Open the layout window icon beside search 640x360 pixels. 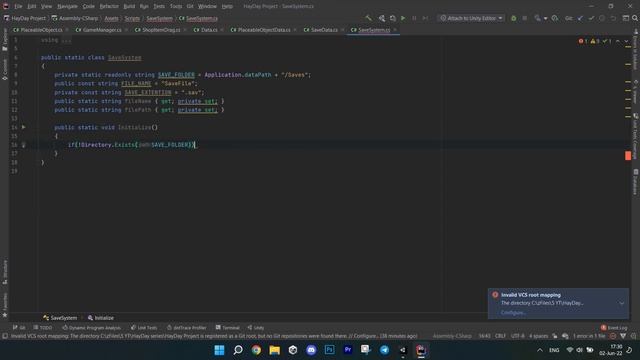coord(625,18)
